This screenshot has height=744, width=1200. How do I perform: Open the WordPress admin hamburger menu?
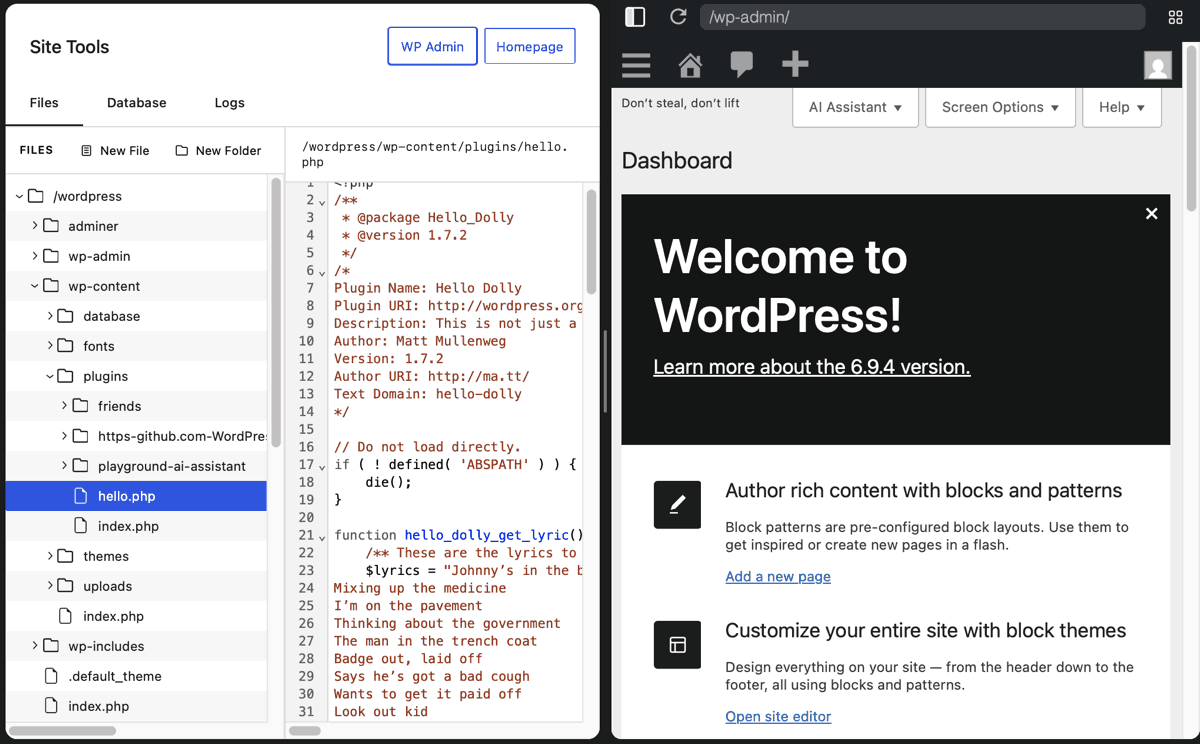636,65
